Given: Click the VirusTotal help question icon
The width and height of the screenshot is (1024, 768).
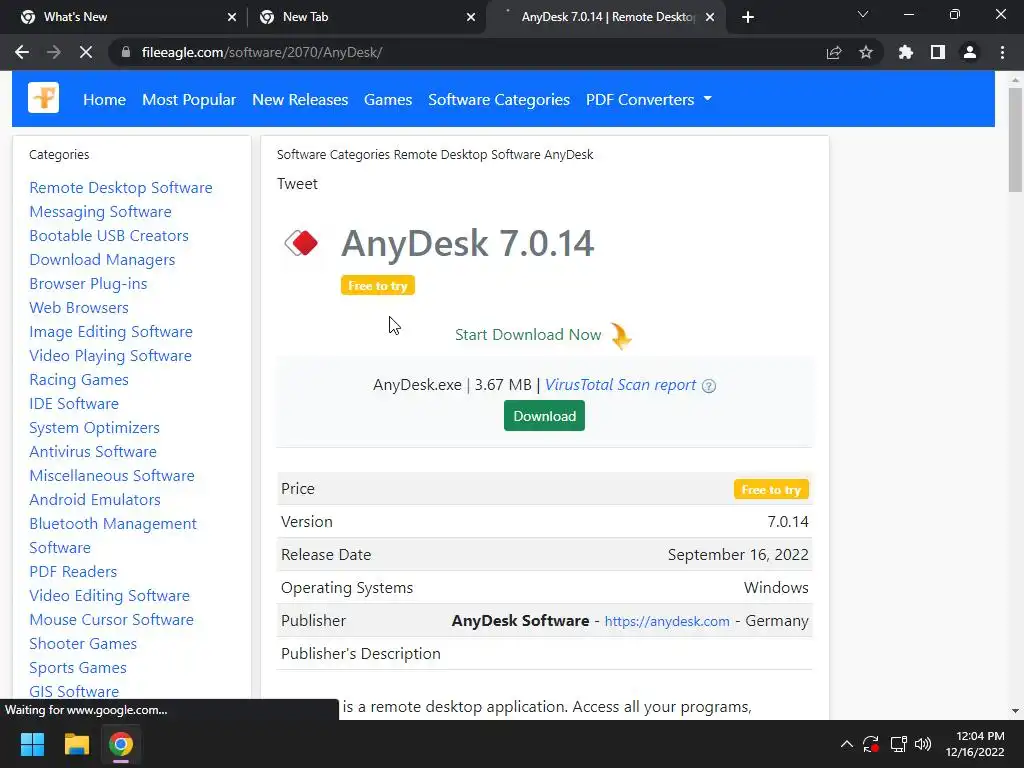Looking at the screenshot, I should 709,386.
